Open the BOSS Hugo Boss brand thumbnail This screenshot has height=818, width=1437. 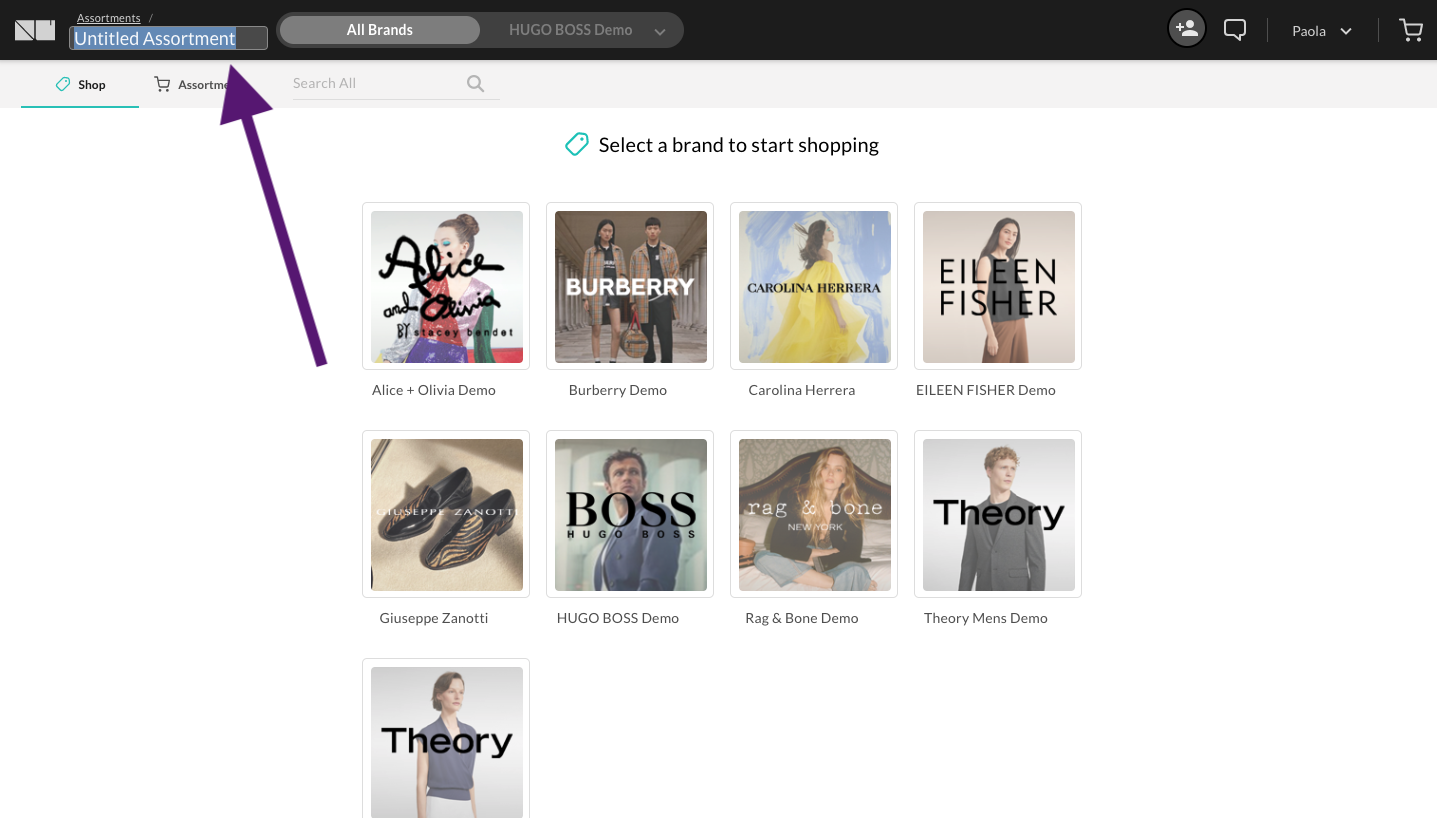pos(631,515)
